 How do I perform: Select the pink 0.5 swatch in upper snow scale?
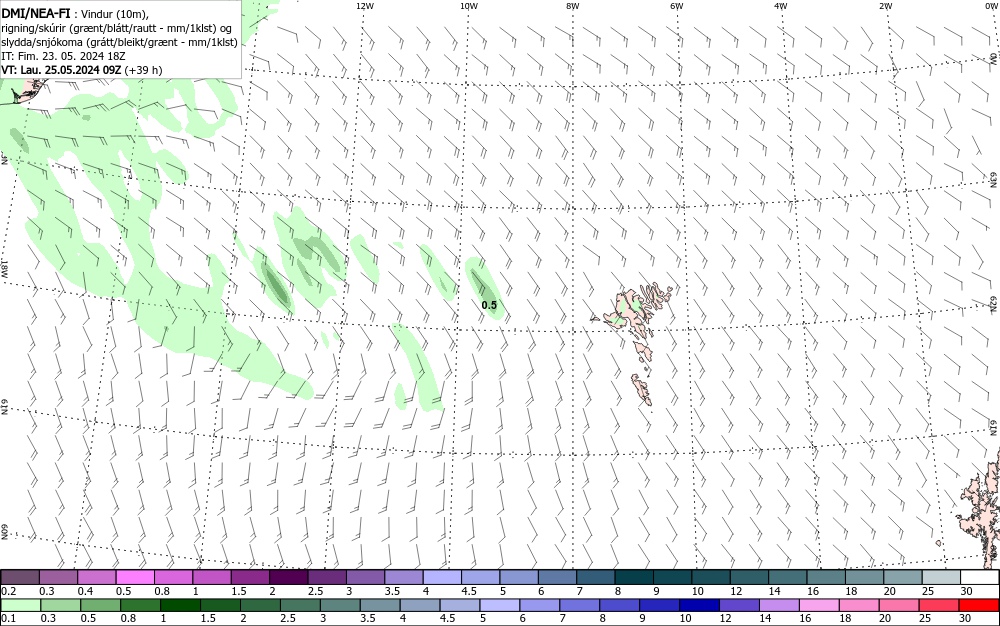(135, 578)
